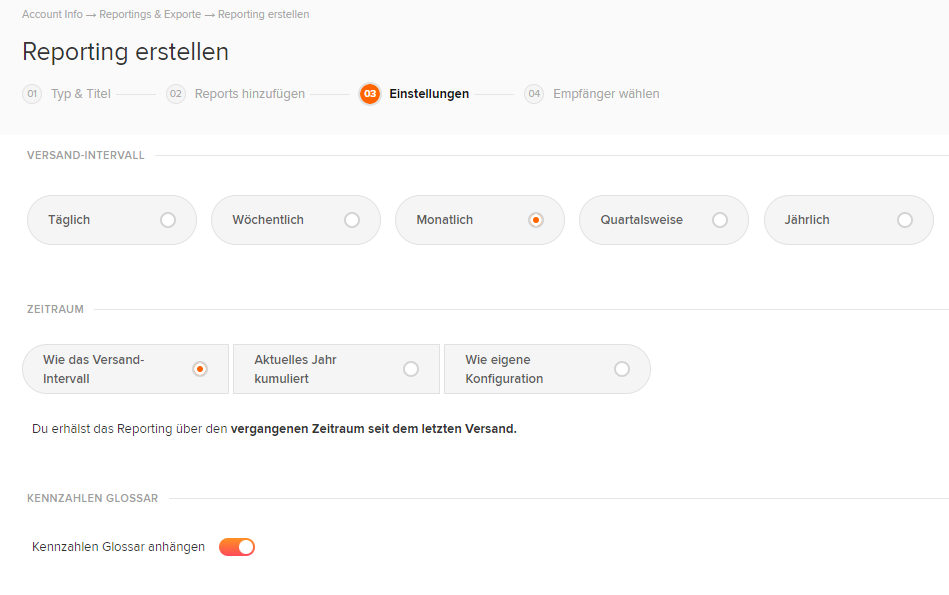Click the Einstellungen step label

[x=429, y=94]
